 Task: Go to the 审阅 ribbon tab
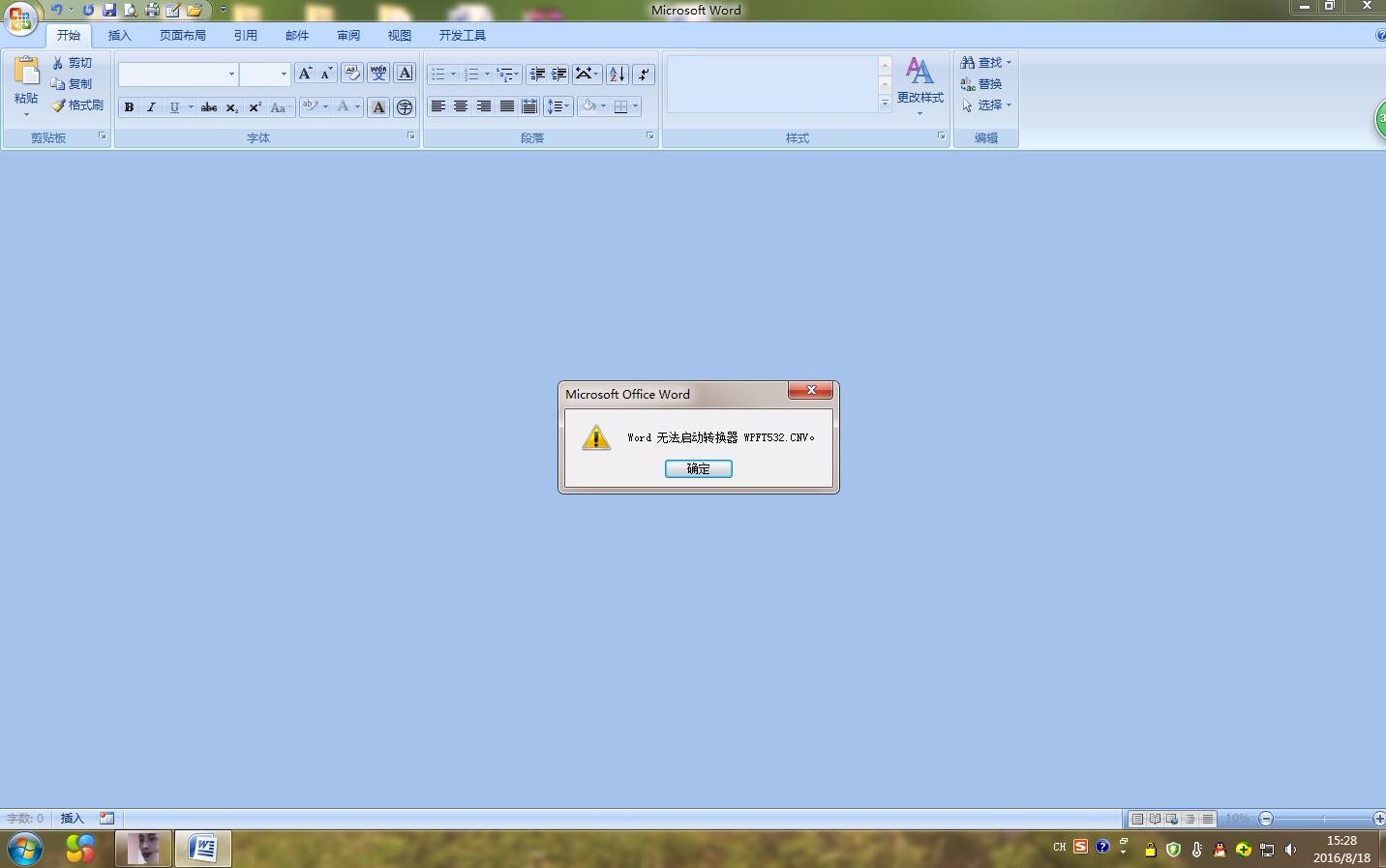(x=348, y=35)
